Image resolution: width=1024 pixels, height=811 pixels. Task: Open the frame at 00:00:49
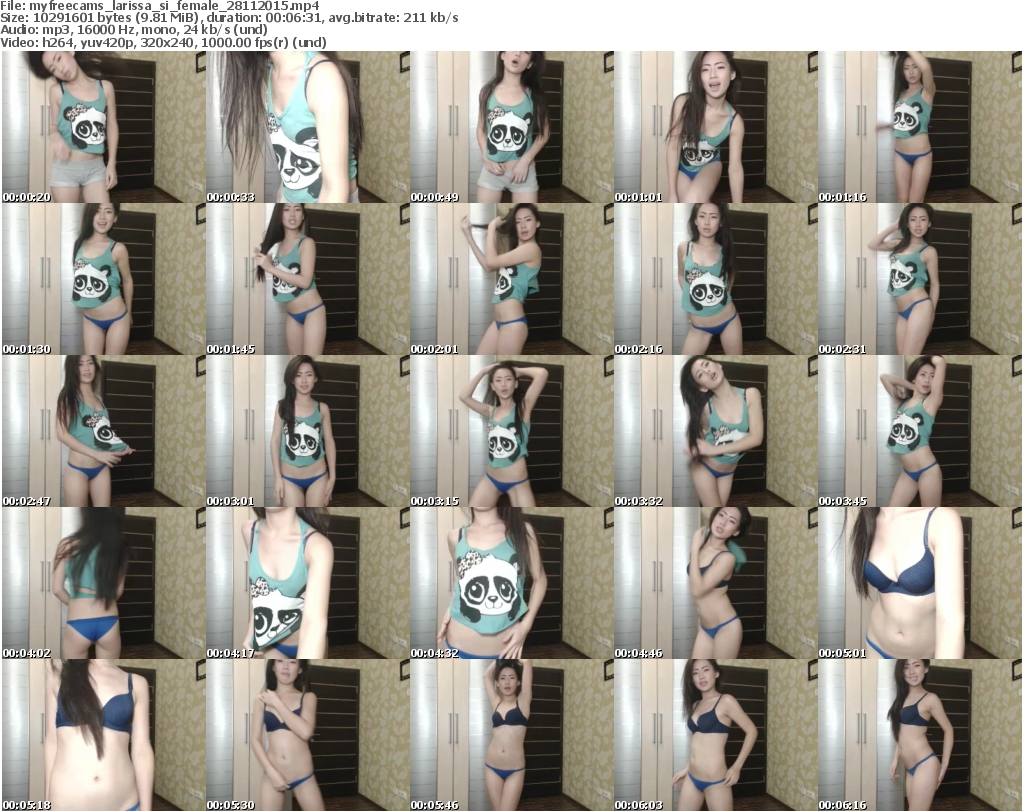(x=511, y=127)
